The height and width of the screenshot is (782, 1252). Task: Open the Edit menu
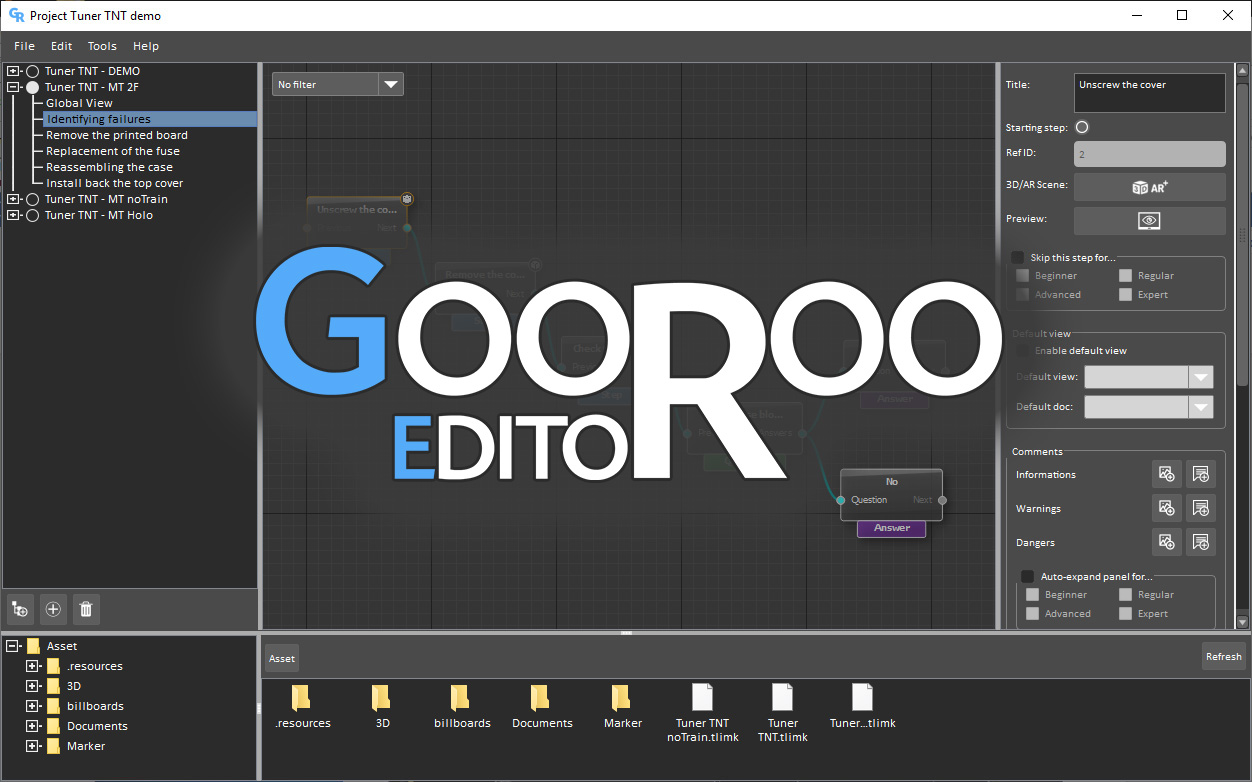tap(62, 46)
